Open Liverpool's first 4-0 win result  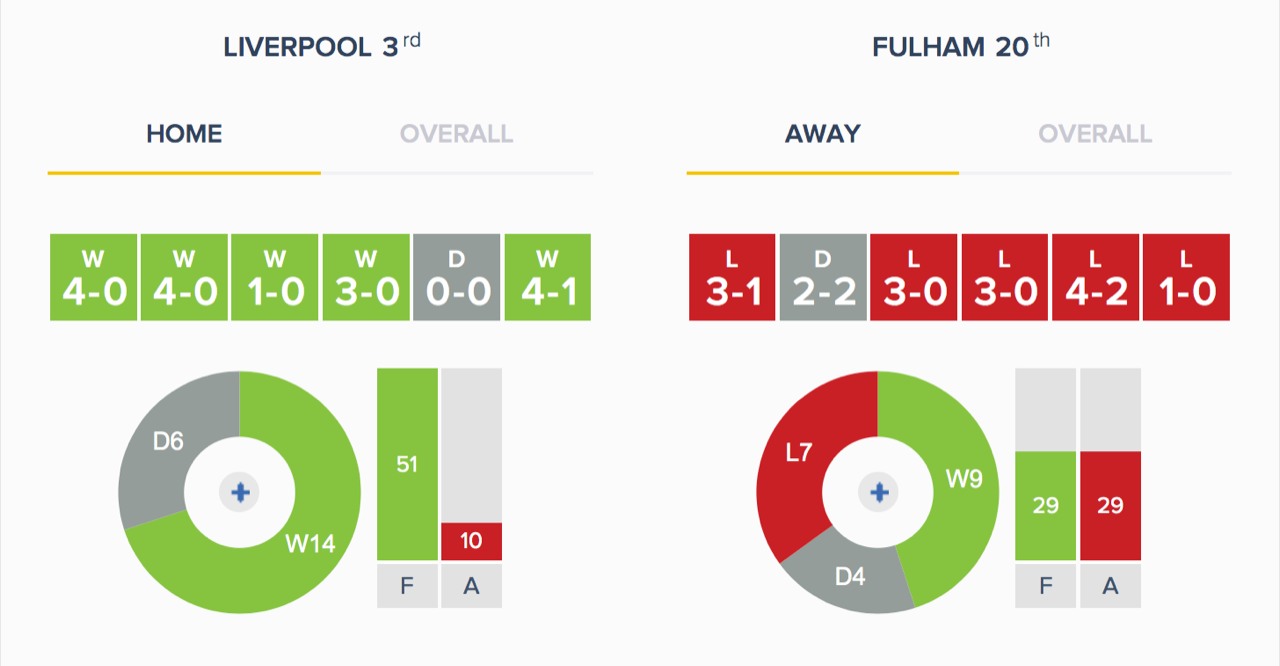pyautogui.click(x=93, y=277)
